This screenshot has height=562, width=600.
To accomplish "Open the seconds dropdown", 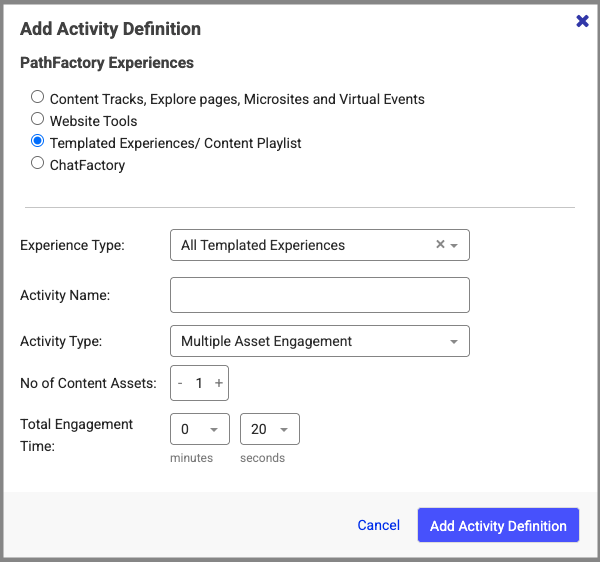I will [270, 429].
